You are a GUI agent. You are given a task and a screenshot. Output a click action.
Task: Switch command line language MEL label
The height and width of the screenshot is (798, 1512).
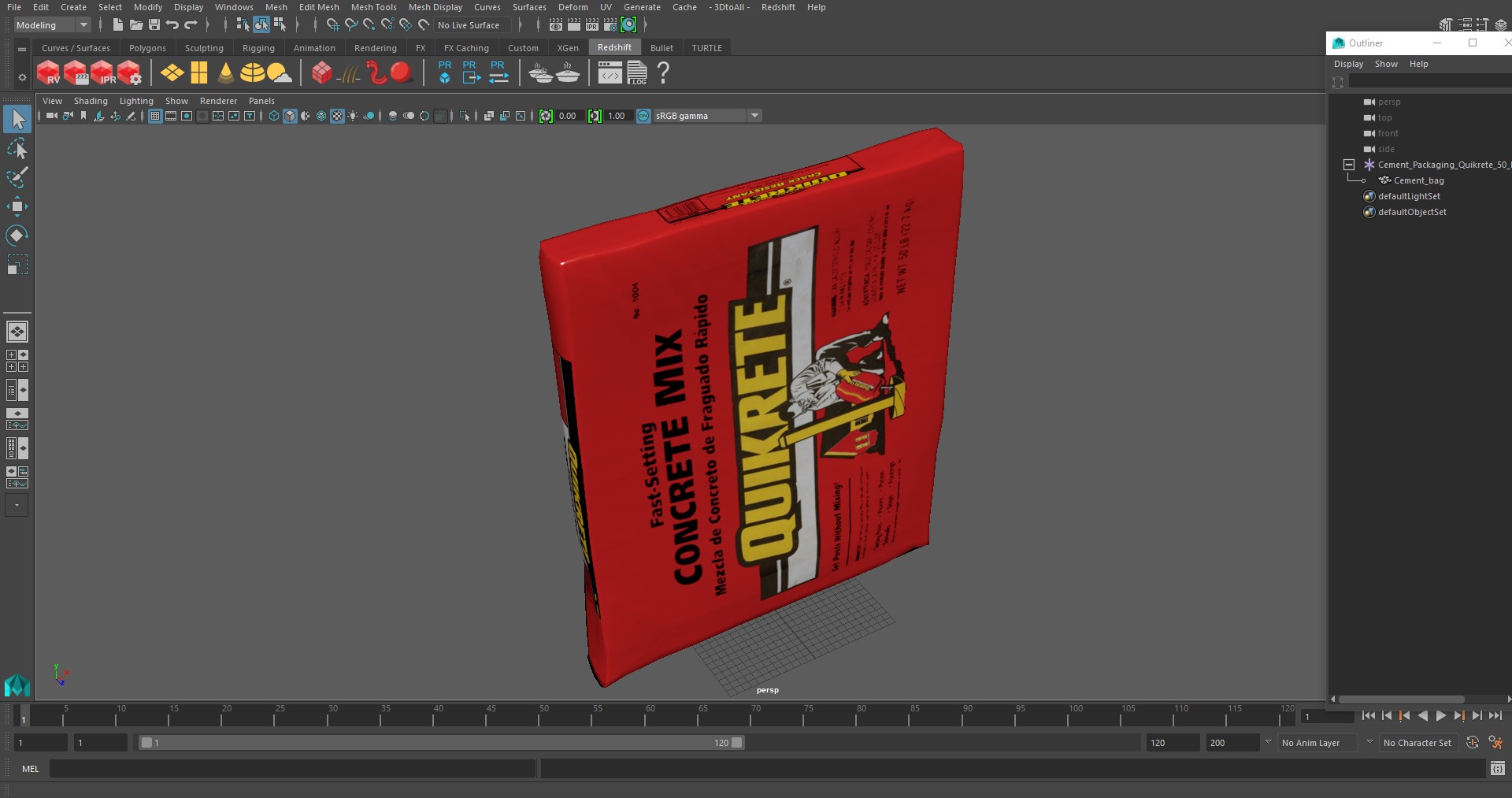pos(30,769)
